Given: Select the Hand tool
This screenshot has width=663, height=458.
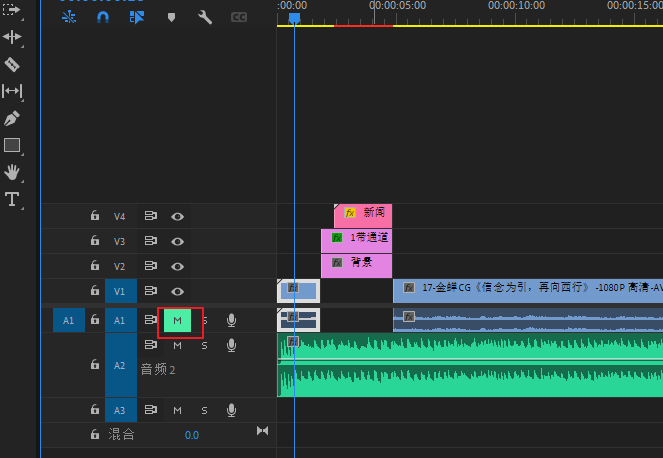Looking at the screenshot, I should point(12,172).
